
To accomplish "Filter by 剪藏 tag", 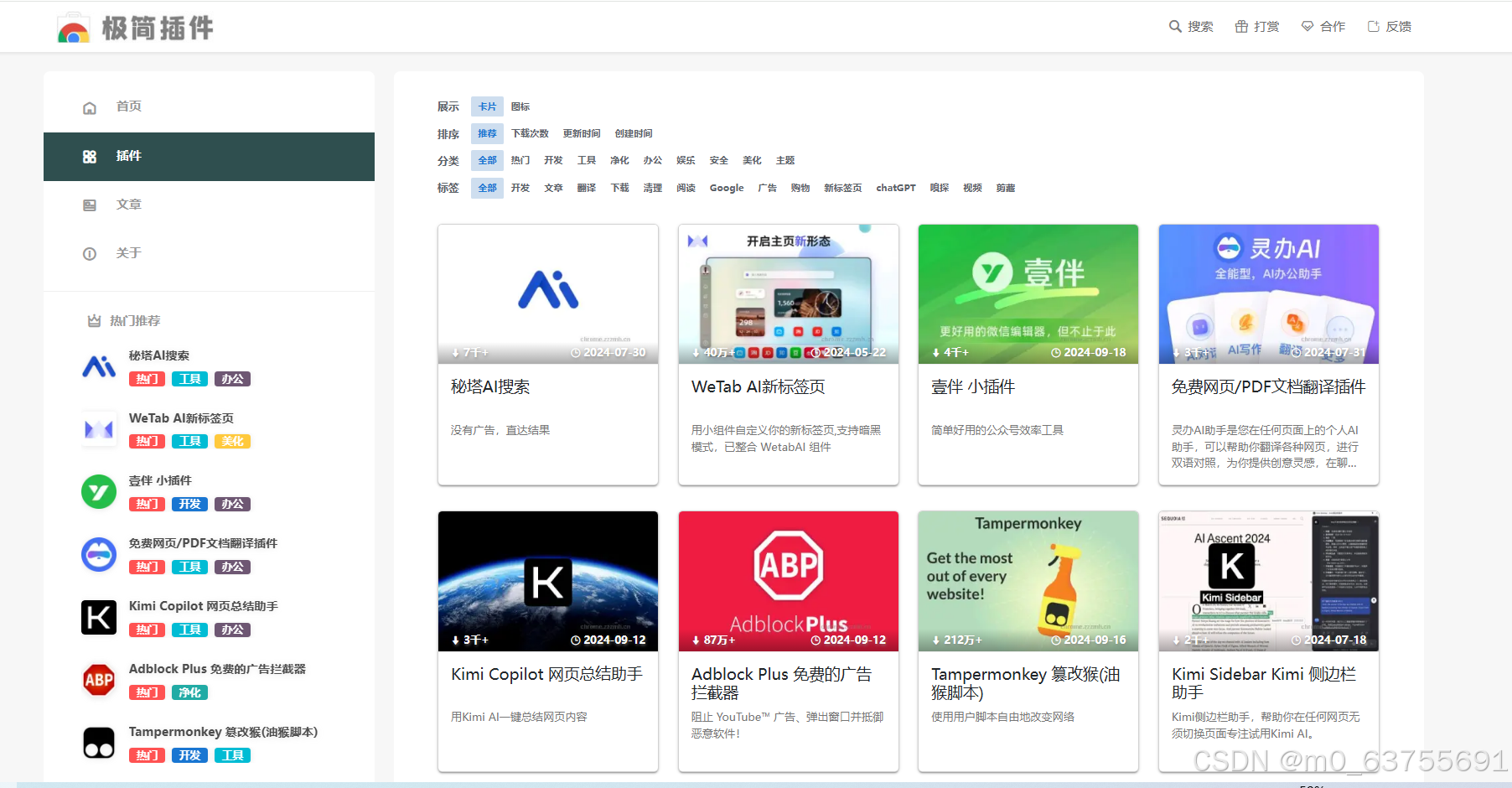I will (x=1006, y=188).
